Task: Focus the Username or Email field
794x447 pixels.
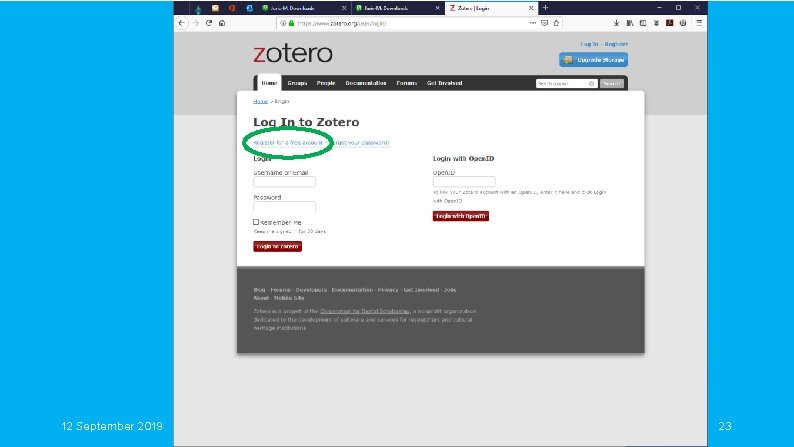Action: pos(285,182)
